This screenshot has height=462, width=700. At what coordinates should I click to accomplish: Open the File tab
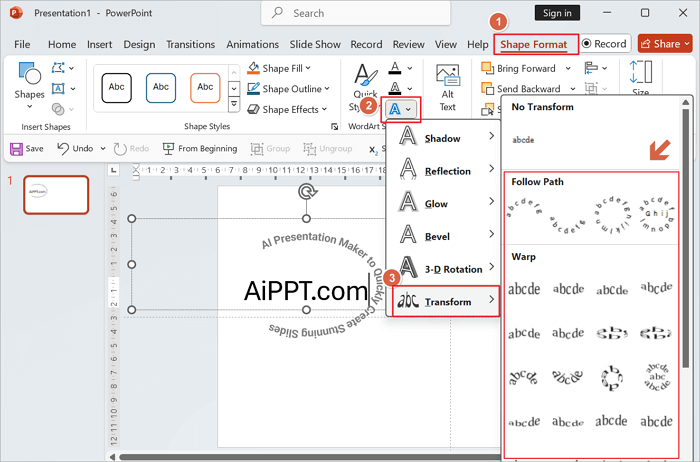(22, 44)
